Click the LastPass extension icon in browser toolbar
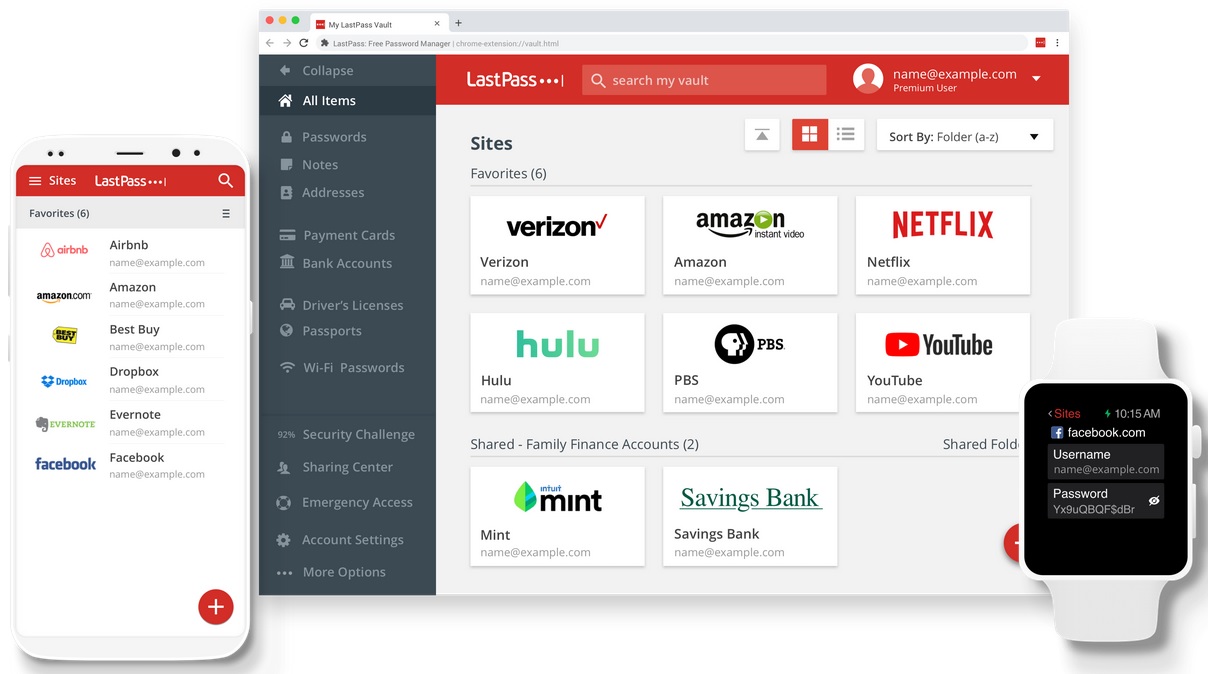The height and width of the screenshot is (674, 1208). coord(1040,42)
